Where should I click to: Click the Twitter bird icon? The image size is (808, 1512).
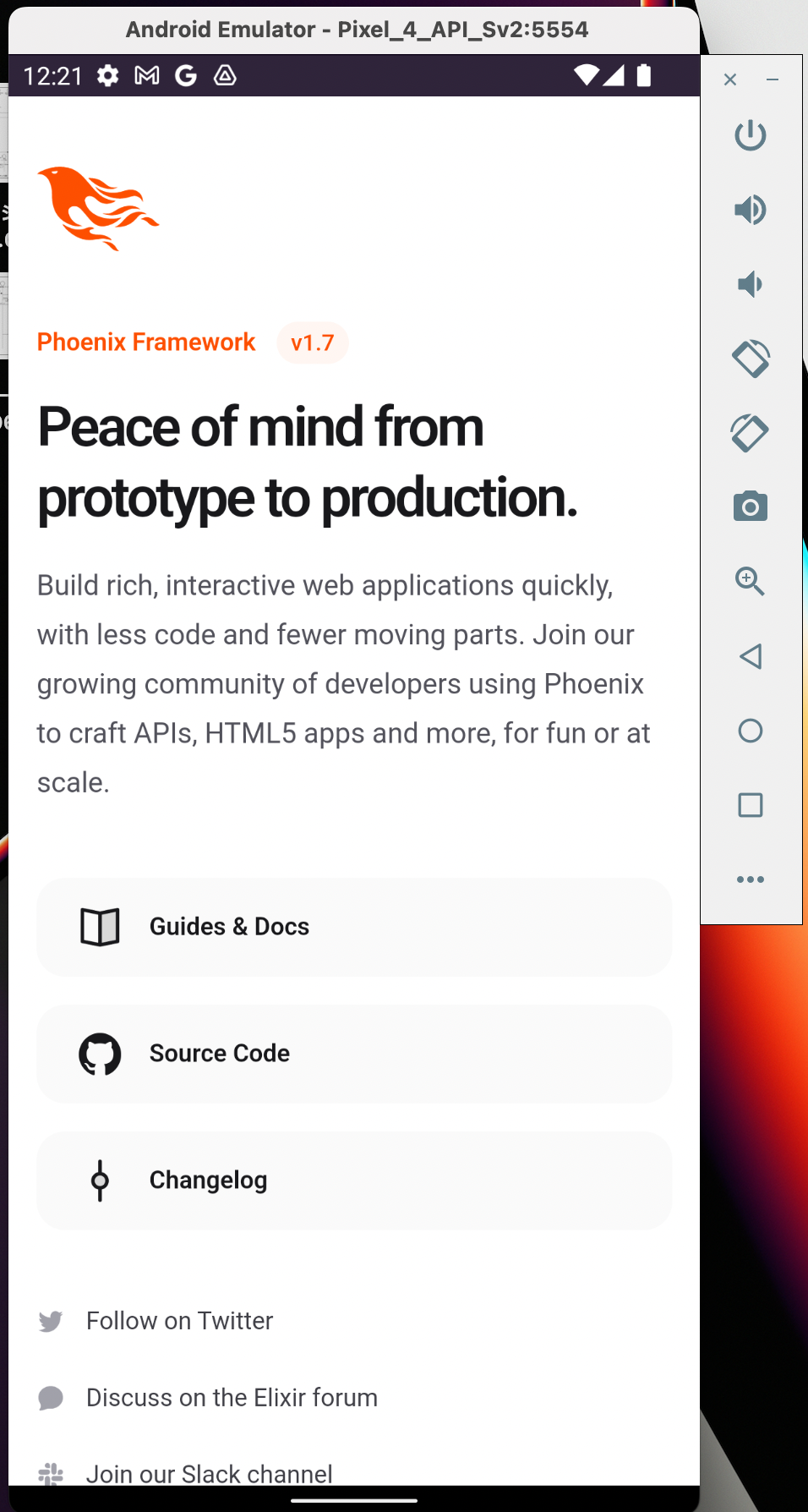tap(51, 1321)
